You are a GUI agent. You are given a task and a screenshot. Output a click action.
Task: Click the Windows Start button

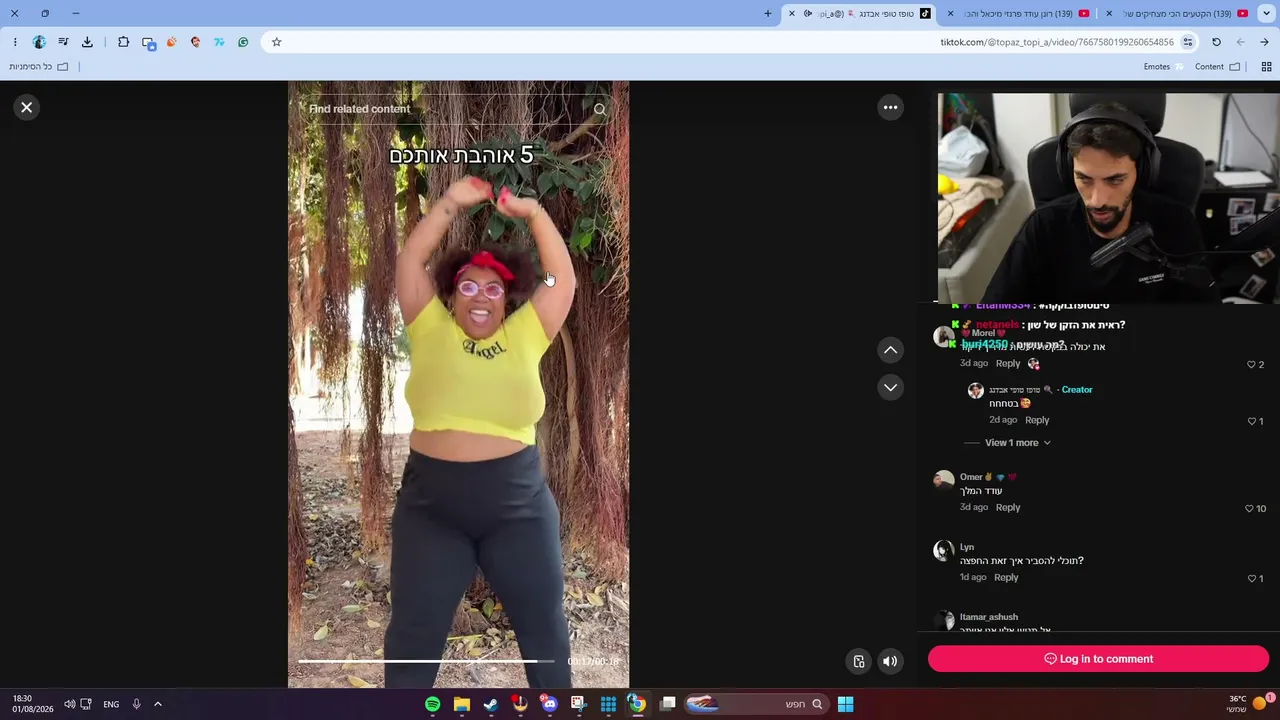(845, 704)
